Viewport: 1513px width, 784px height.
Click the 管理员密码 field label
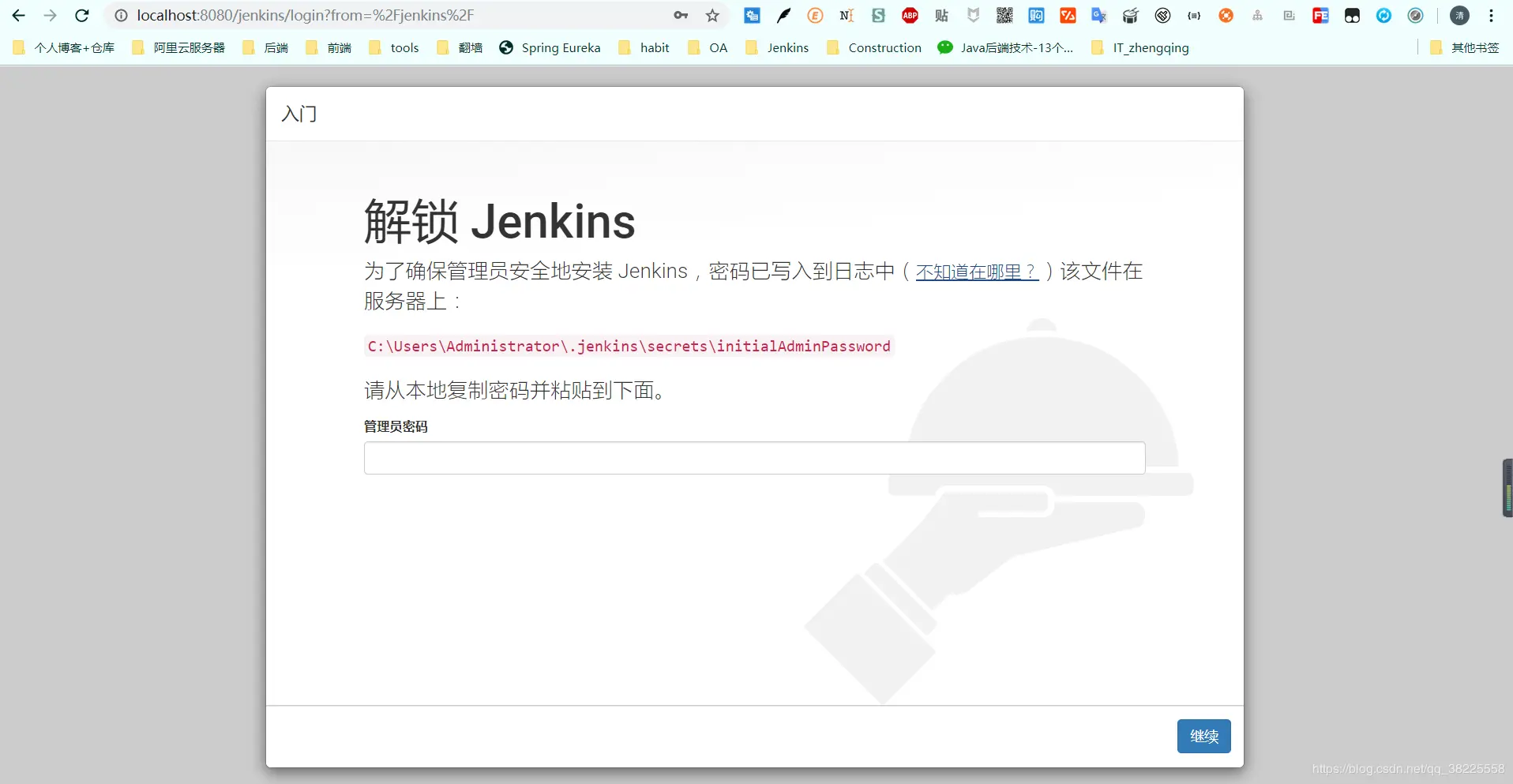point(396,426)
